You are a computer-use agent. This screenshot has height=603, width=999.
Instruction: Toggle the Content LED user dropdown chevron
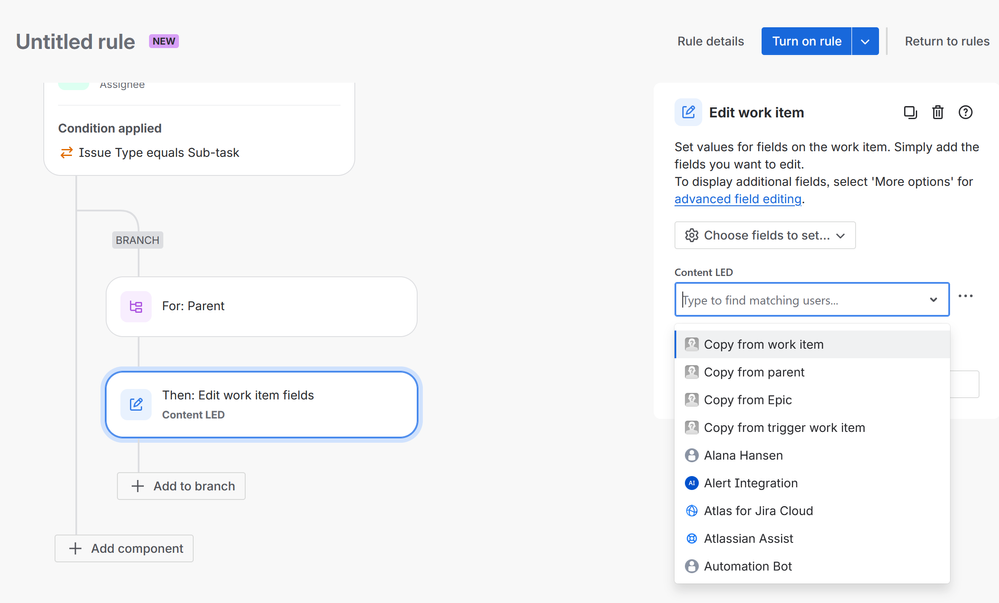pyautogui.click(x=933, y=300)
